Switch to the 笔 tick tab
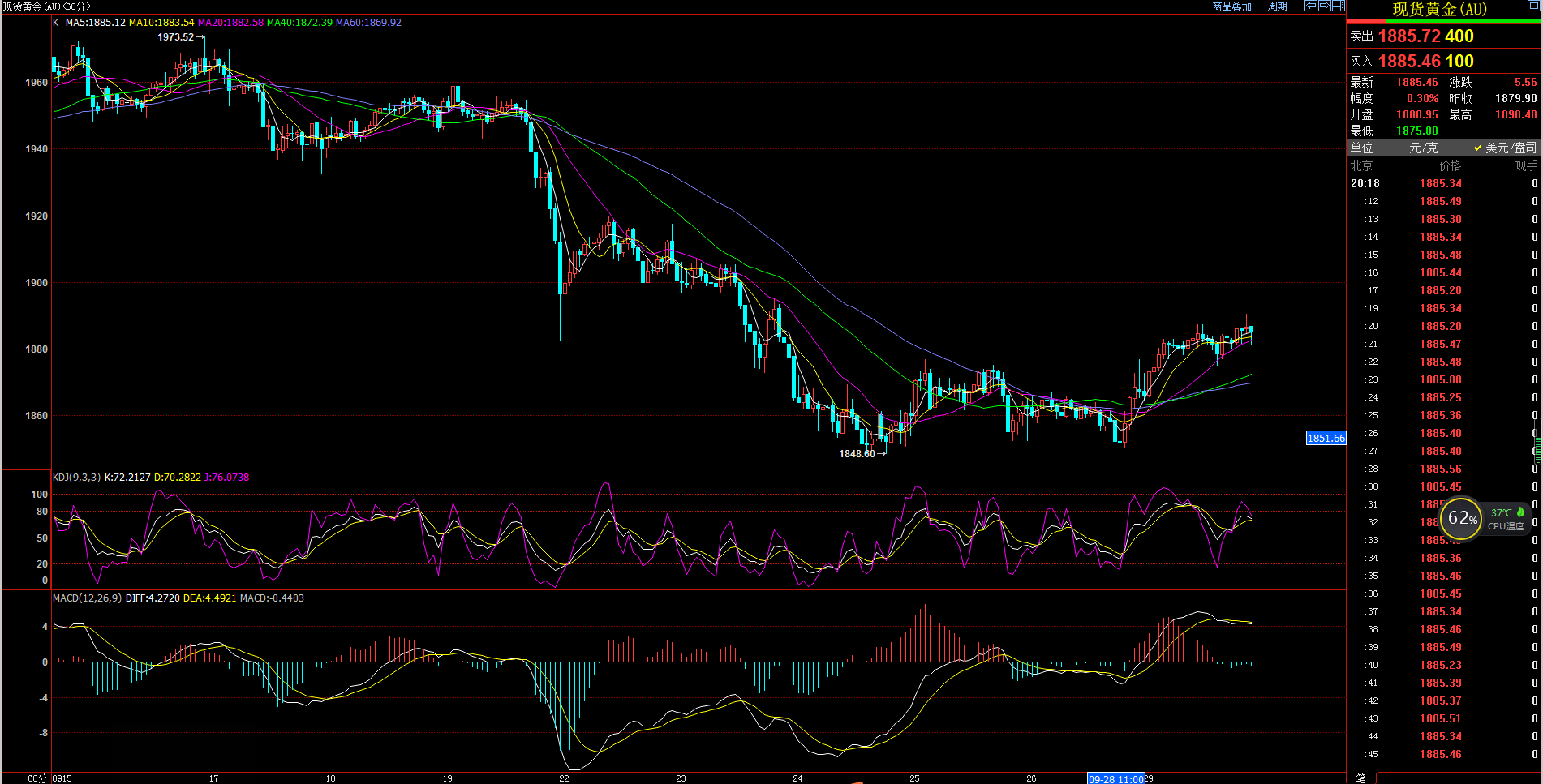 (1361, 778)
